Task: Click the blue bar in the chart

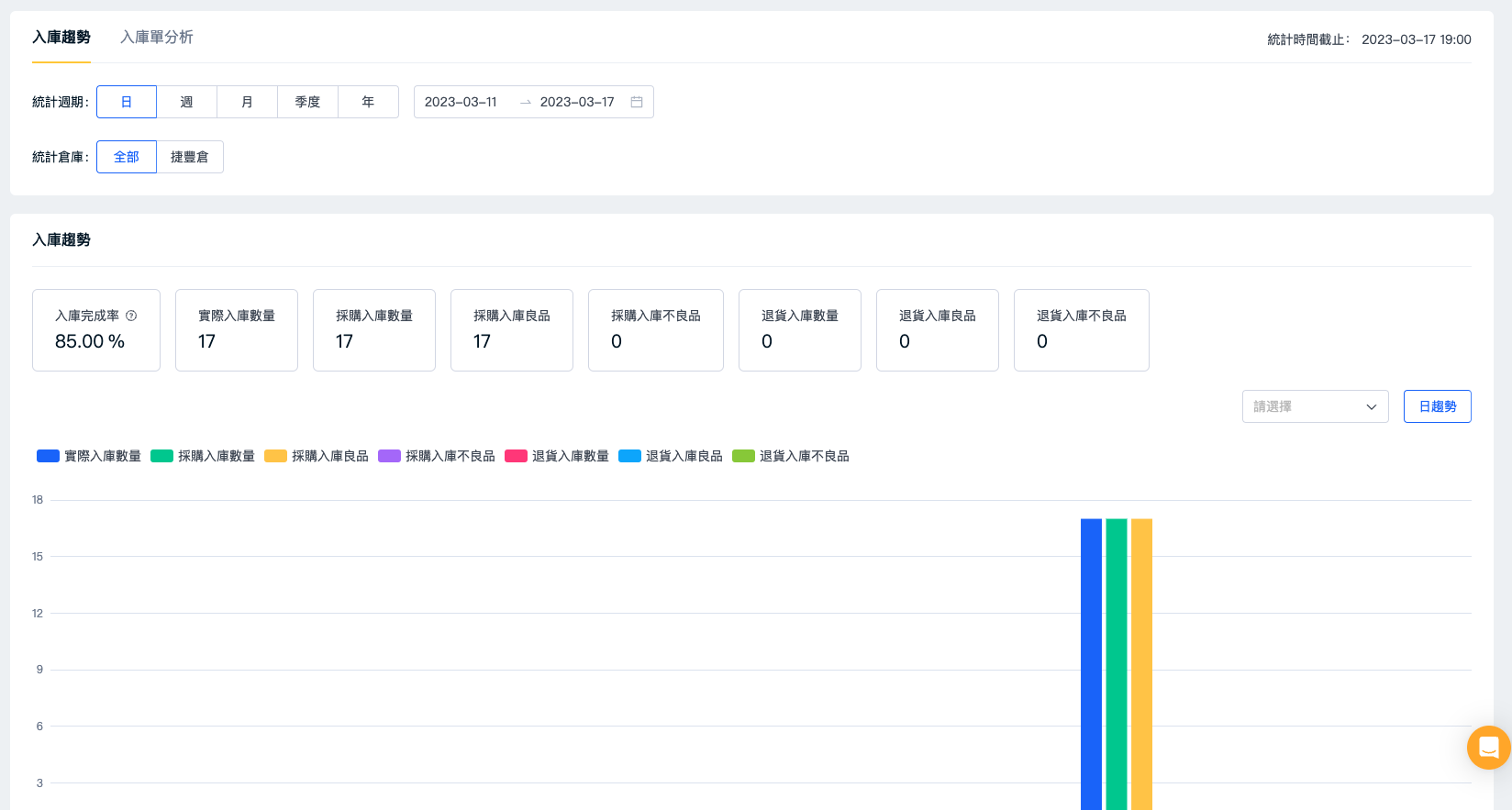Action: pos(1091,664)
